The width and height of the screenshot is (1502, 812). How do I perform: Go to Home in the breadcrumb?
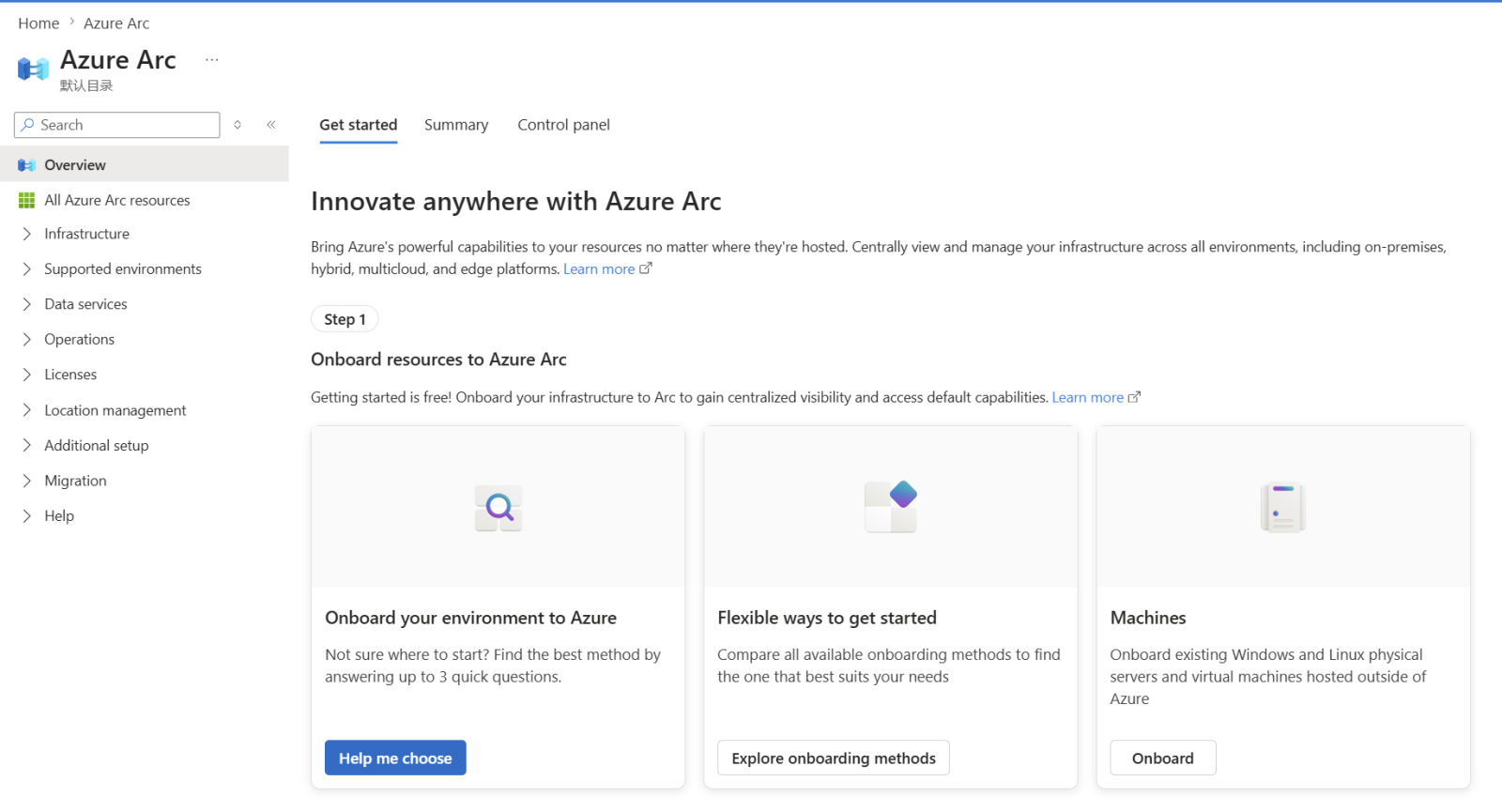[x=38, y=23]
